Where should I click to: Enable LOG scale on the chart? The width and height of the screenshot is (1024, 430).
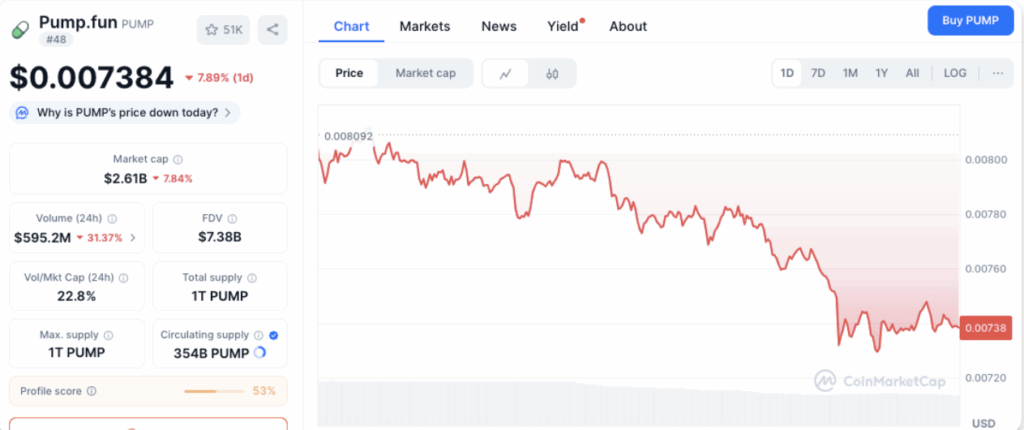tap(955, 73)
